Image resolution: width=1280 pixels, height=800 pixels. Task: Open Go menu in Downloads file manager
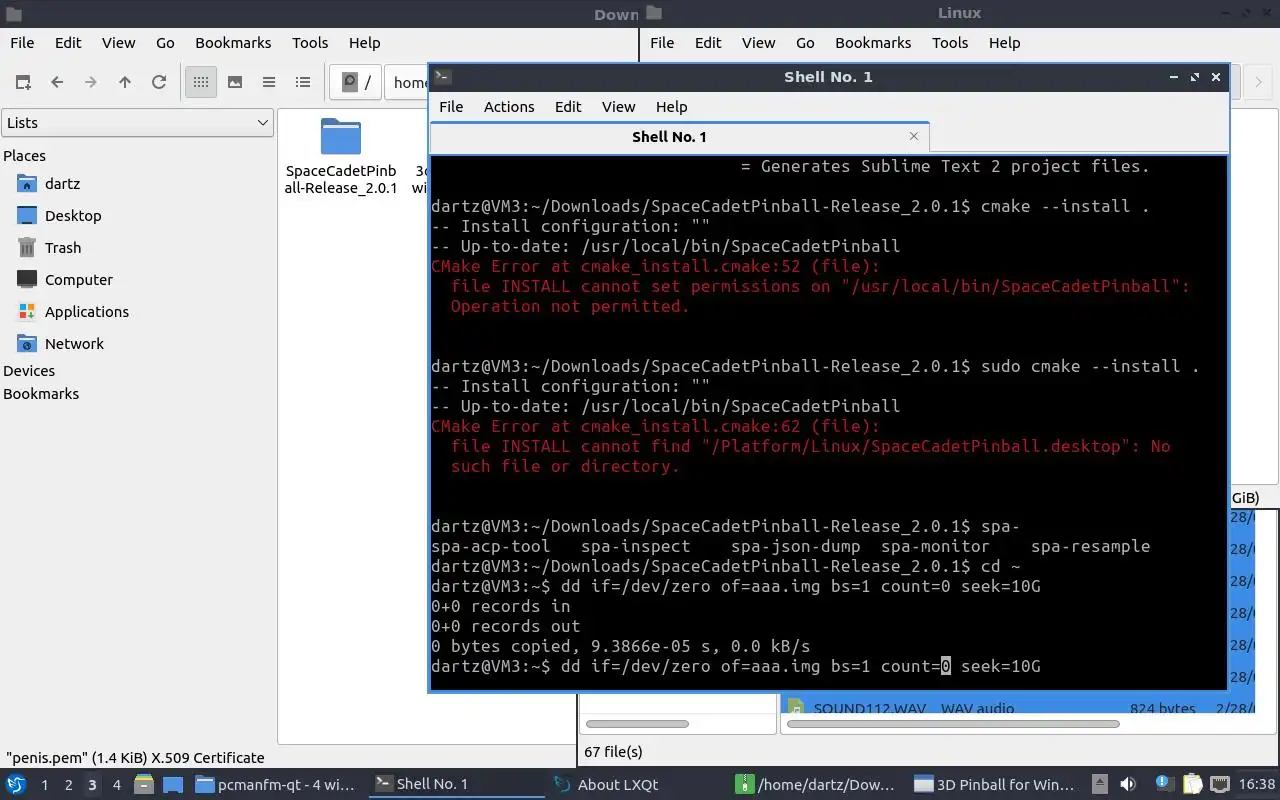tap(165, 43)
